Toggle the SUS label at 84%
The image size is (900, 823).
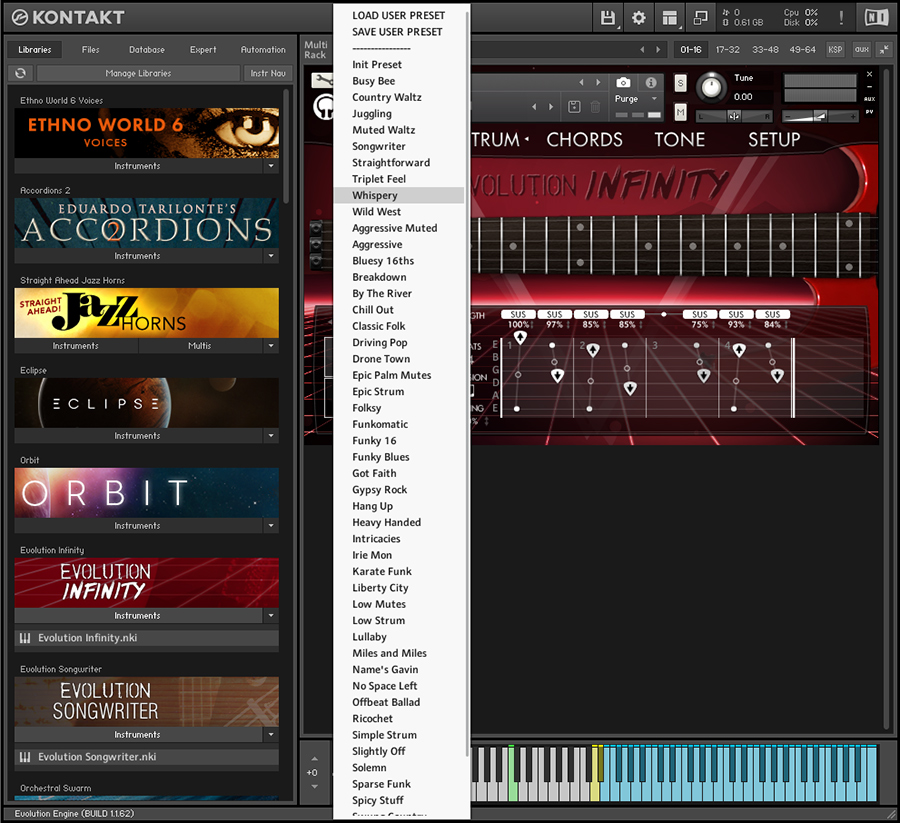773,315
